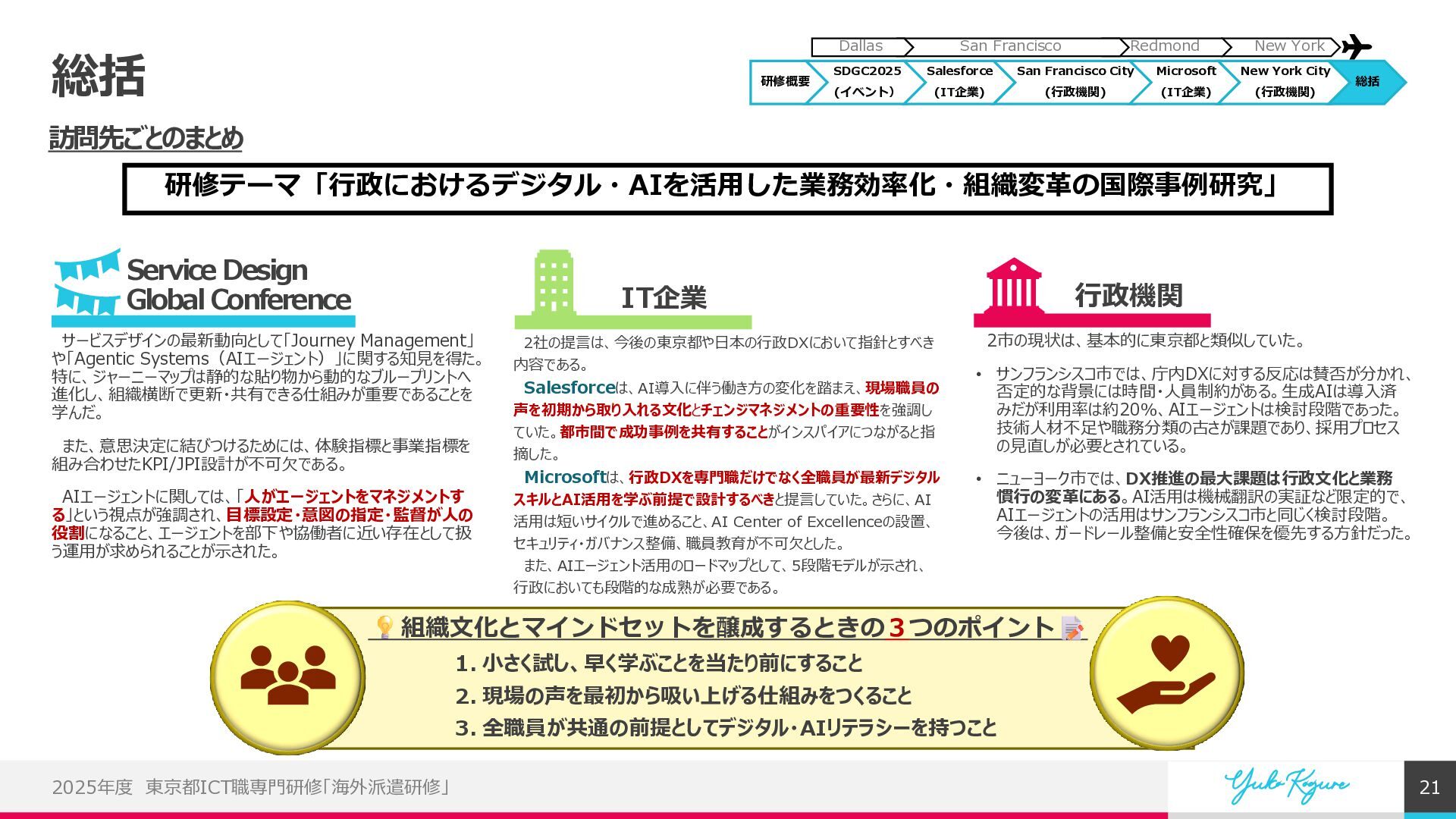Click the hand holding heart icon

click(x=1166, y=673)
